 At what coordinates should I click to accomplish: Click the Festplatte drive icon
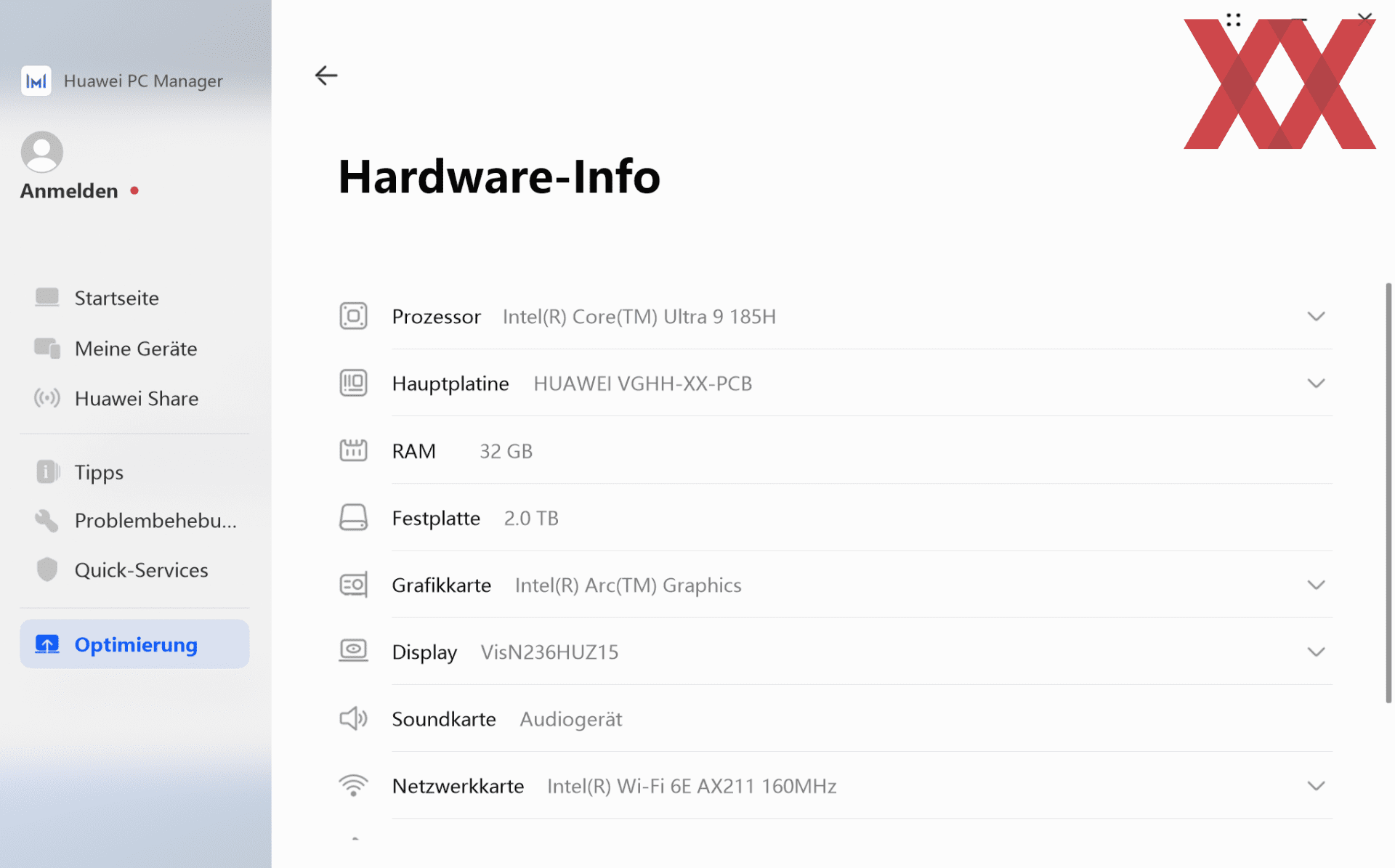point(353,518)
